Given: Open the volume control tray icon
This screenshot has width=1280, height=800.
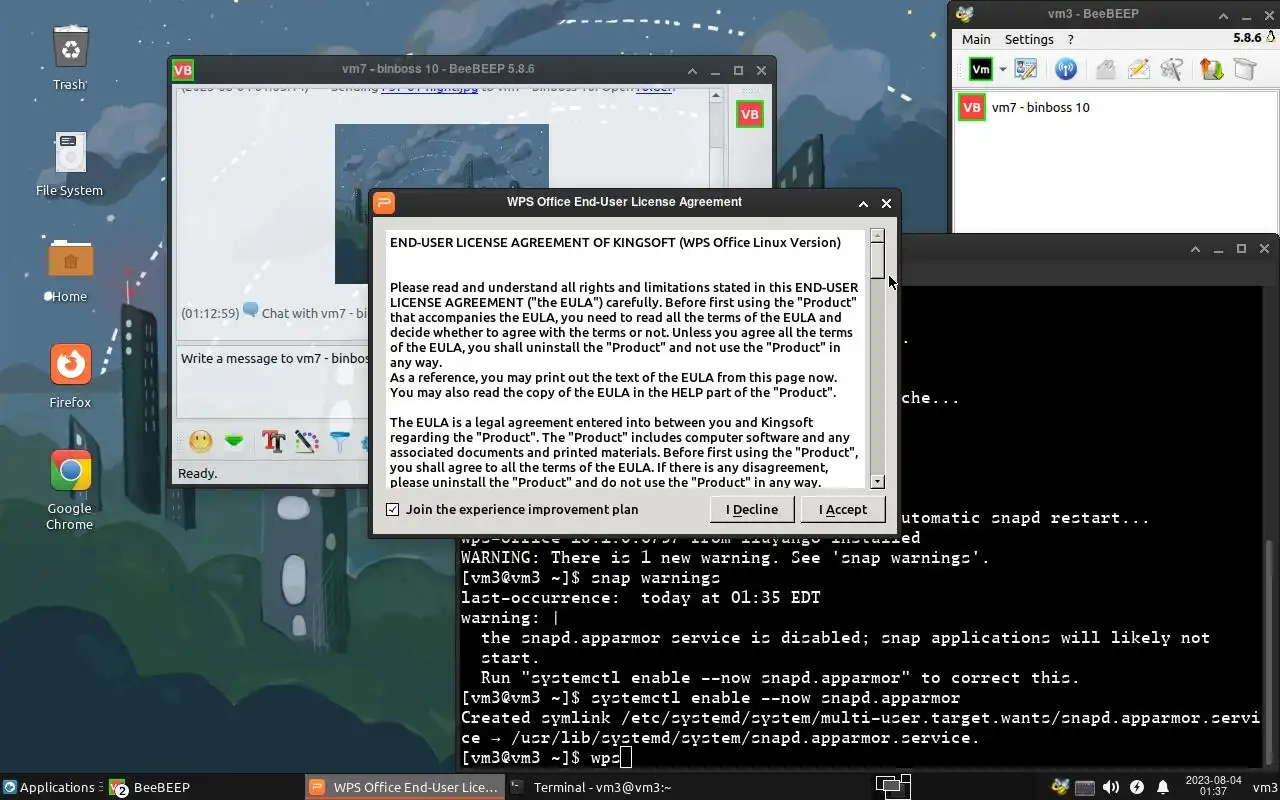Looking at the screenshot, I should [x=1111, y=787].
